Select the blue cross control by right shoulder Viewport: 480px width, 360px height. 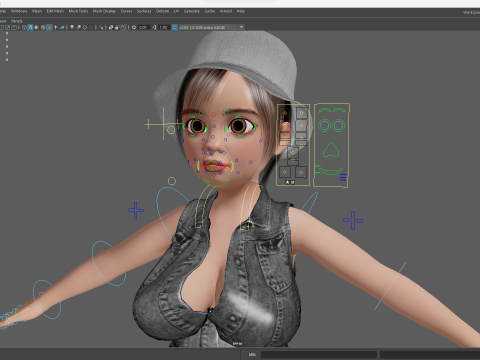coord(353,220)
